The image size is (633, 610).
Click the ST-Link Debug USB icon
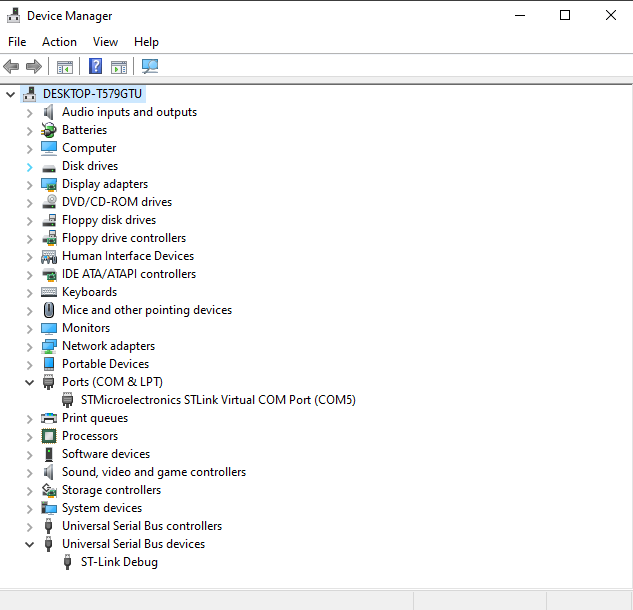tap(68, 562)
